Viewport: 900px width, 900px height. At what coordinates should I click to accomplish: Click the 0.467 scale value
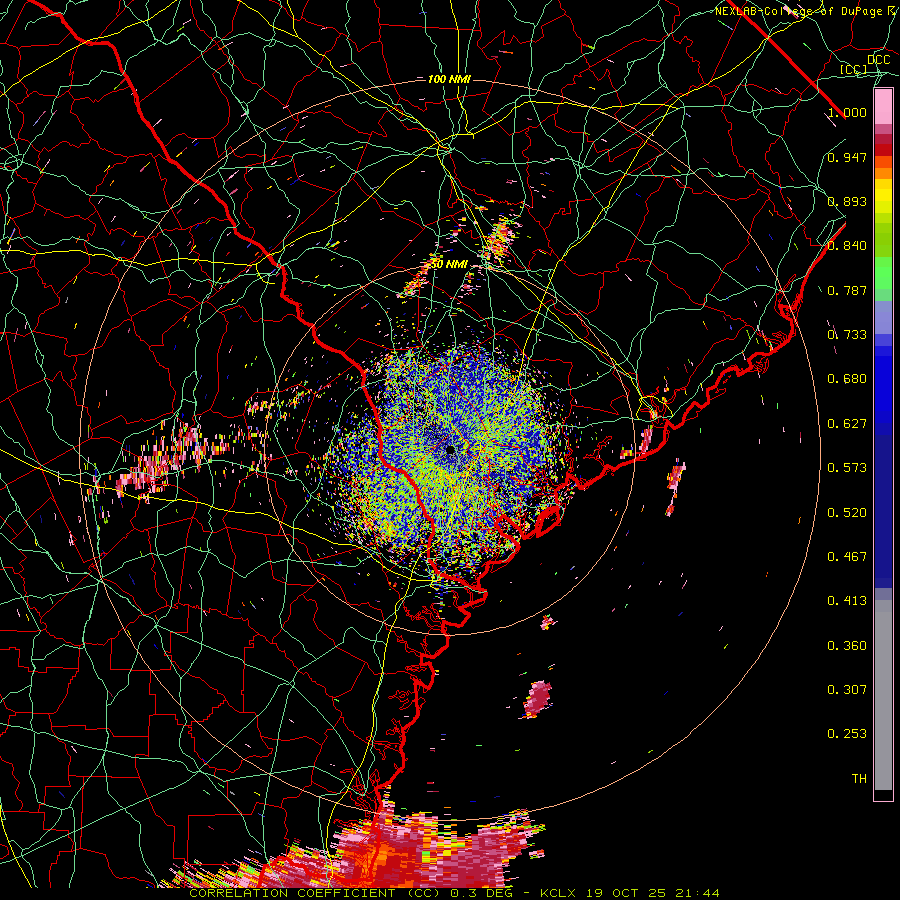click(x=847, y=557)
